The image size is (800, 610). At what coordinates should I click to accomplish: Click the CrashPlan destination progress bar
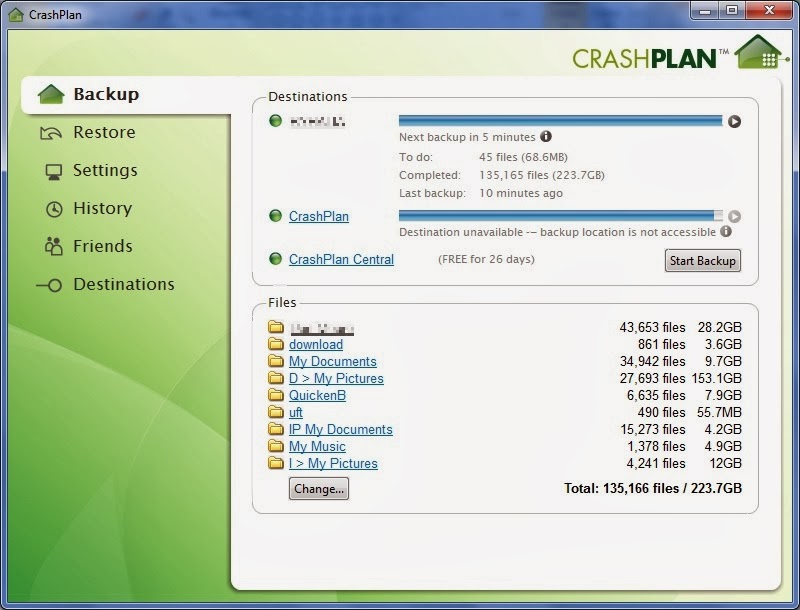(x=560, y=216)
